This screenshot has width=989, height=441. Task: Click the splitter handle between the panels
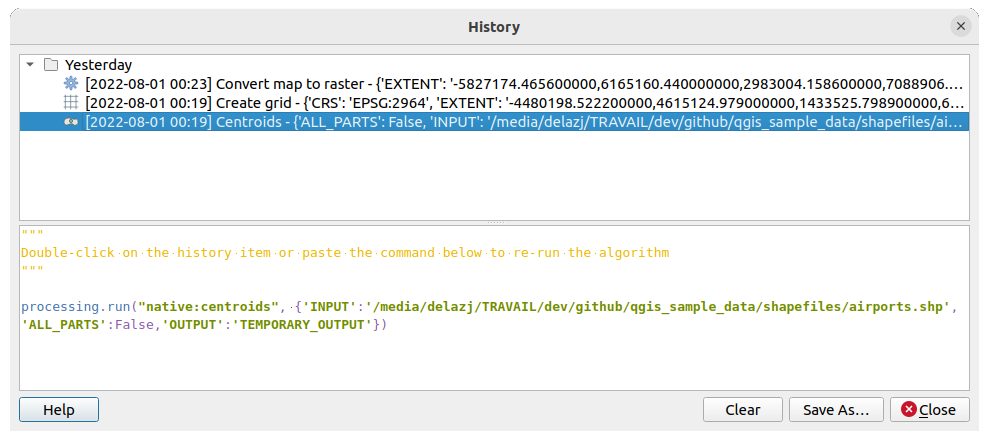coord(494,222)
